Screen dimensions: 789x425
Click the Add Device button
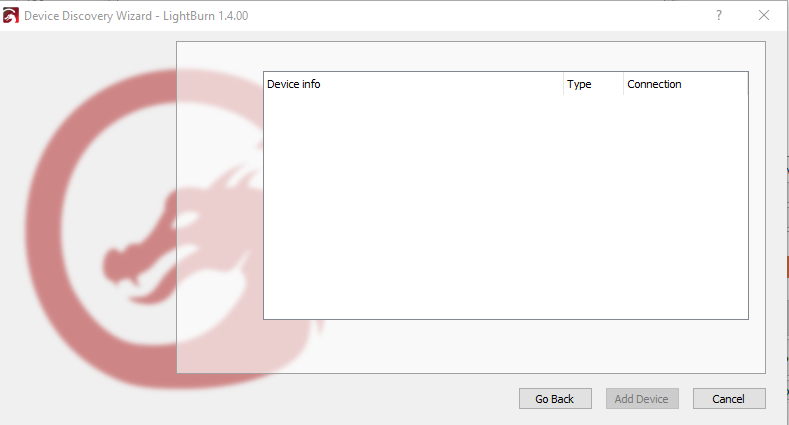642,398
